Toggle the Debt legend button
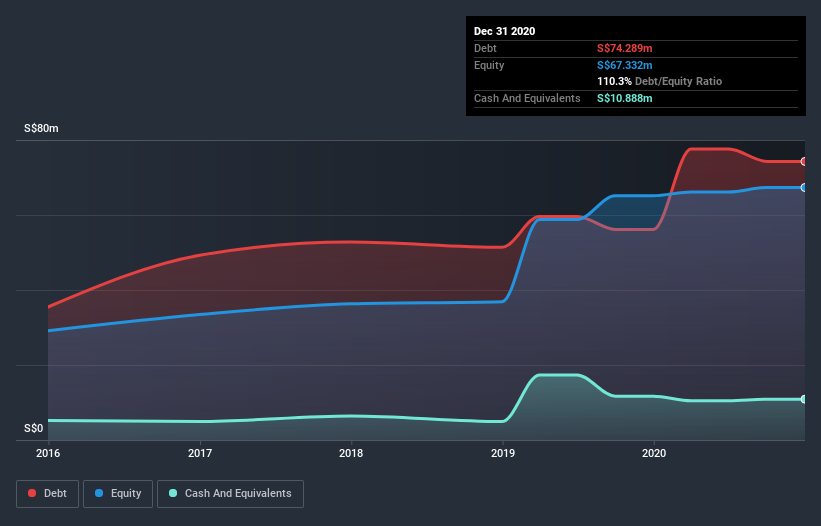The image size is (821, 526). [48, 494]
